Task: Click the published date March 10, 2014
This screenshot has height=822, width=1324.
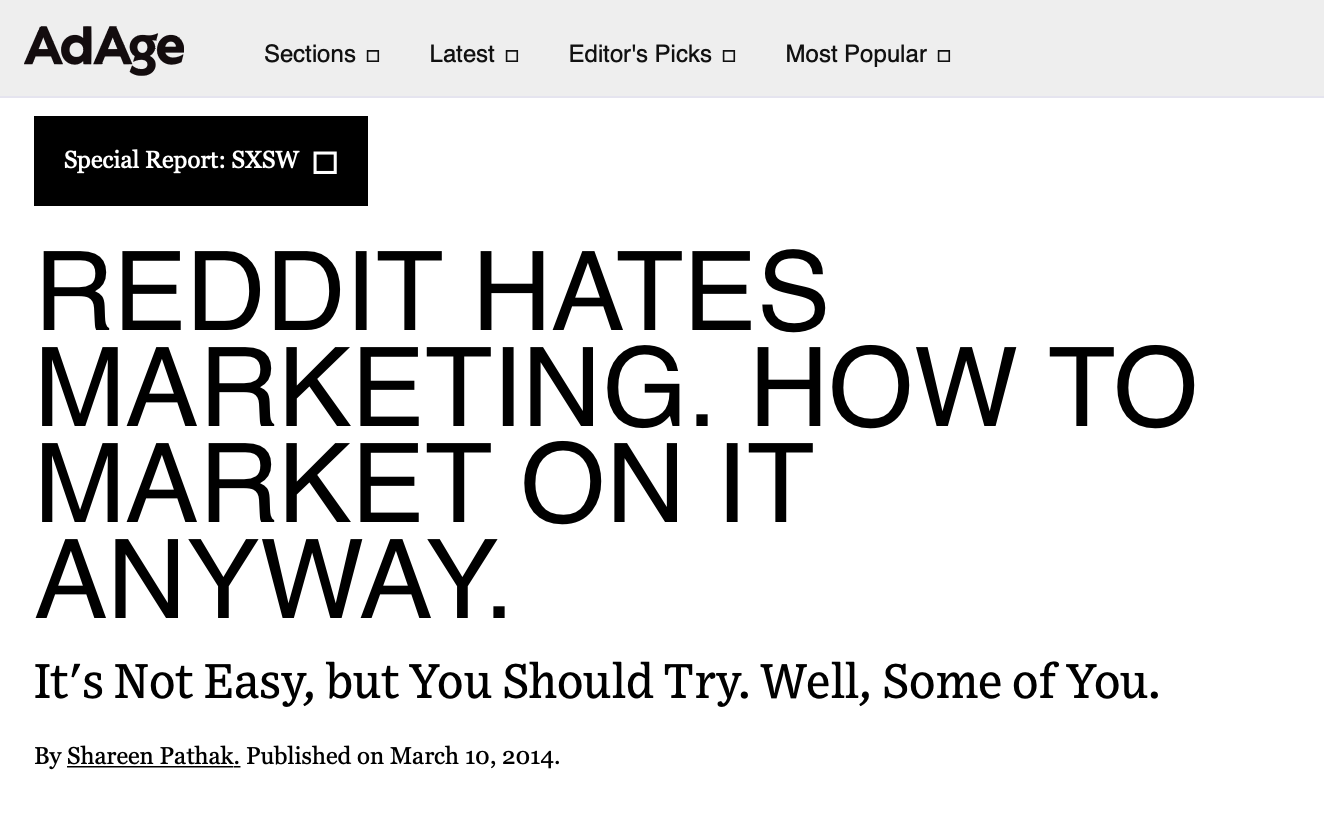Action: 472,756
